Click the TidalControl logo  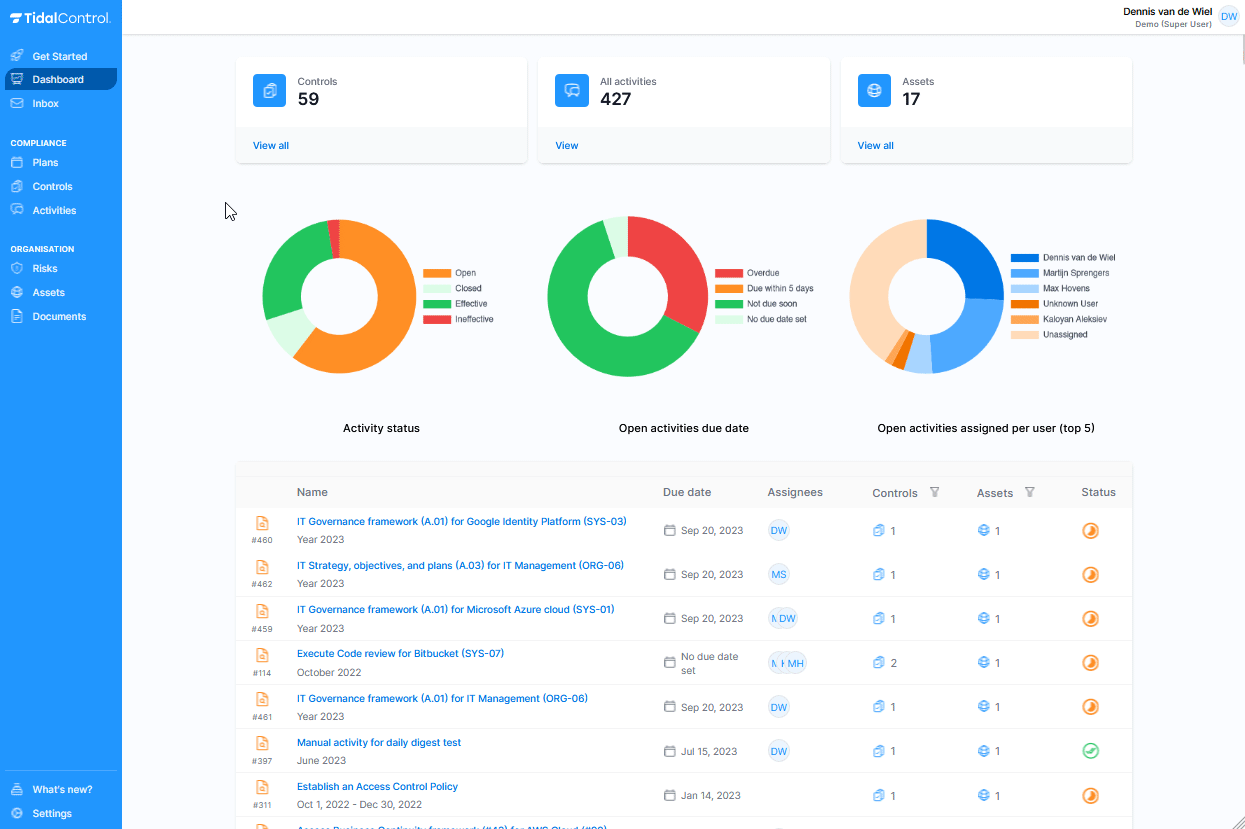[x=61, y=16]
